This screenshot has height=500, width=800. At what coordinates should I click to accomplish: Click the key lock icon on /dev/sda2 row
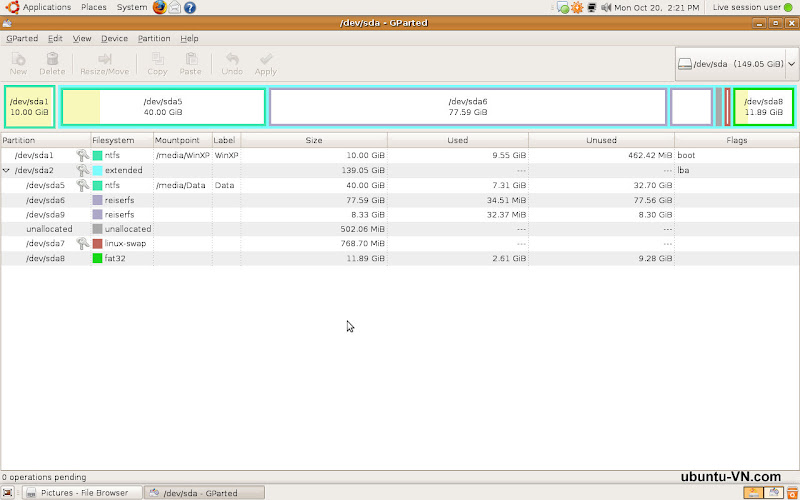tap(83, 170)
